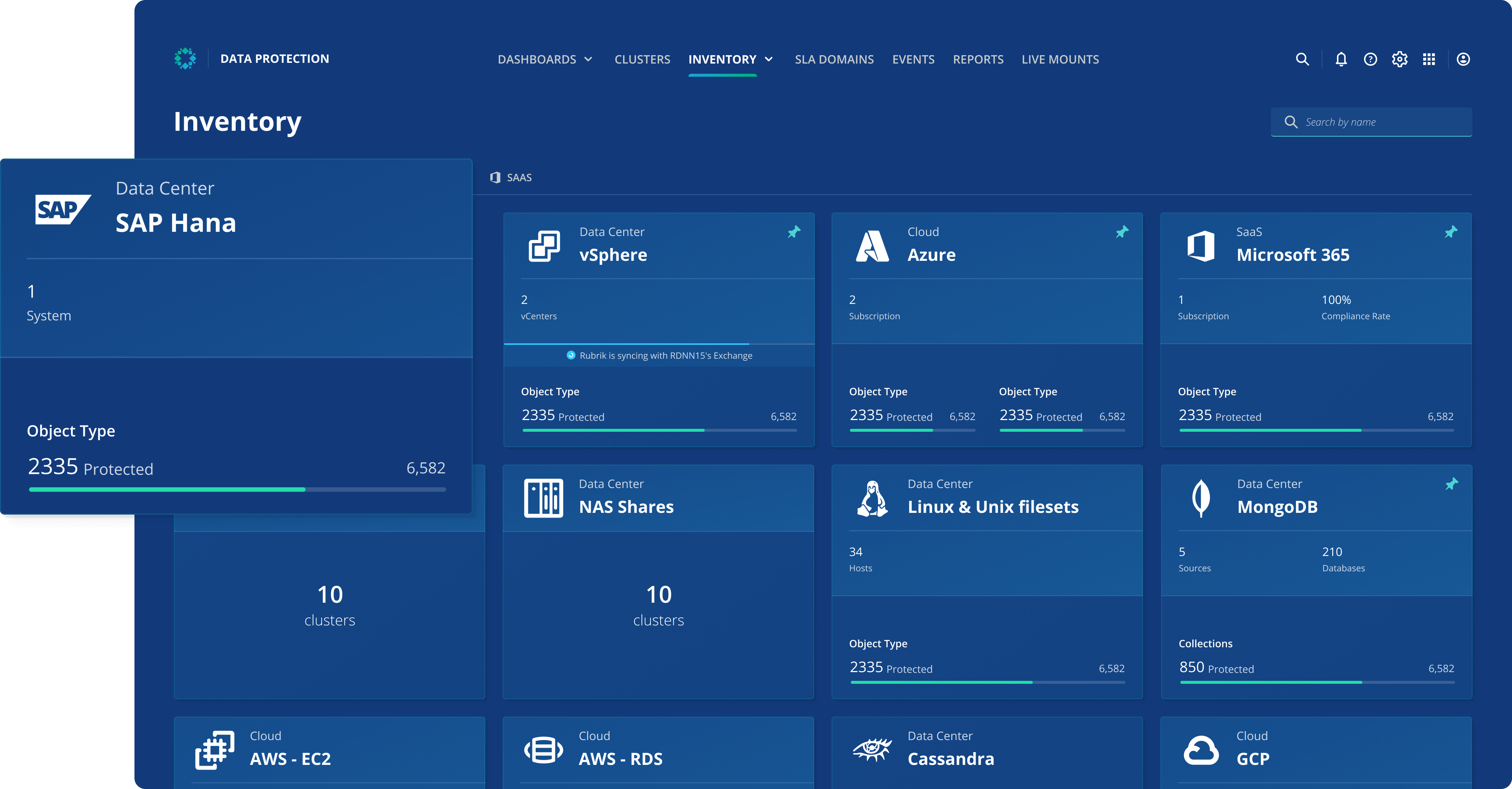The image size is (1512, 789).
Task: Open the vSphere card title
Action: click(613, 255)
